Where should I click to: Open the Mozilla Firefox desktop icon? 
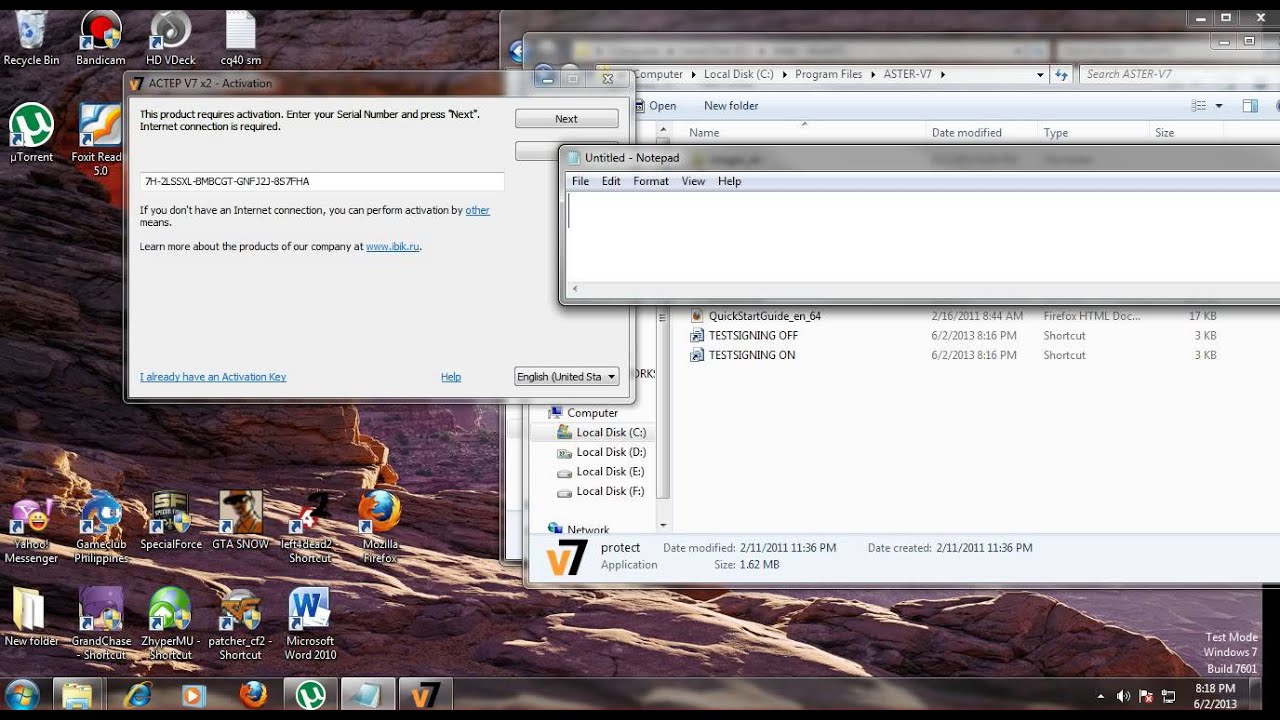[x=380, y=528]
